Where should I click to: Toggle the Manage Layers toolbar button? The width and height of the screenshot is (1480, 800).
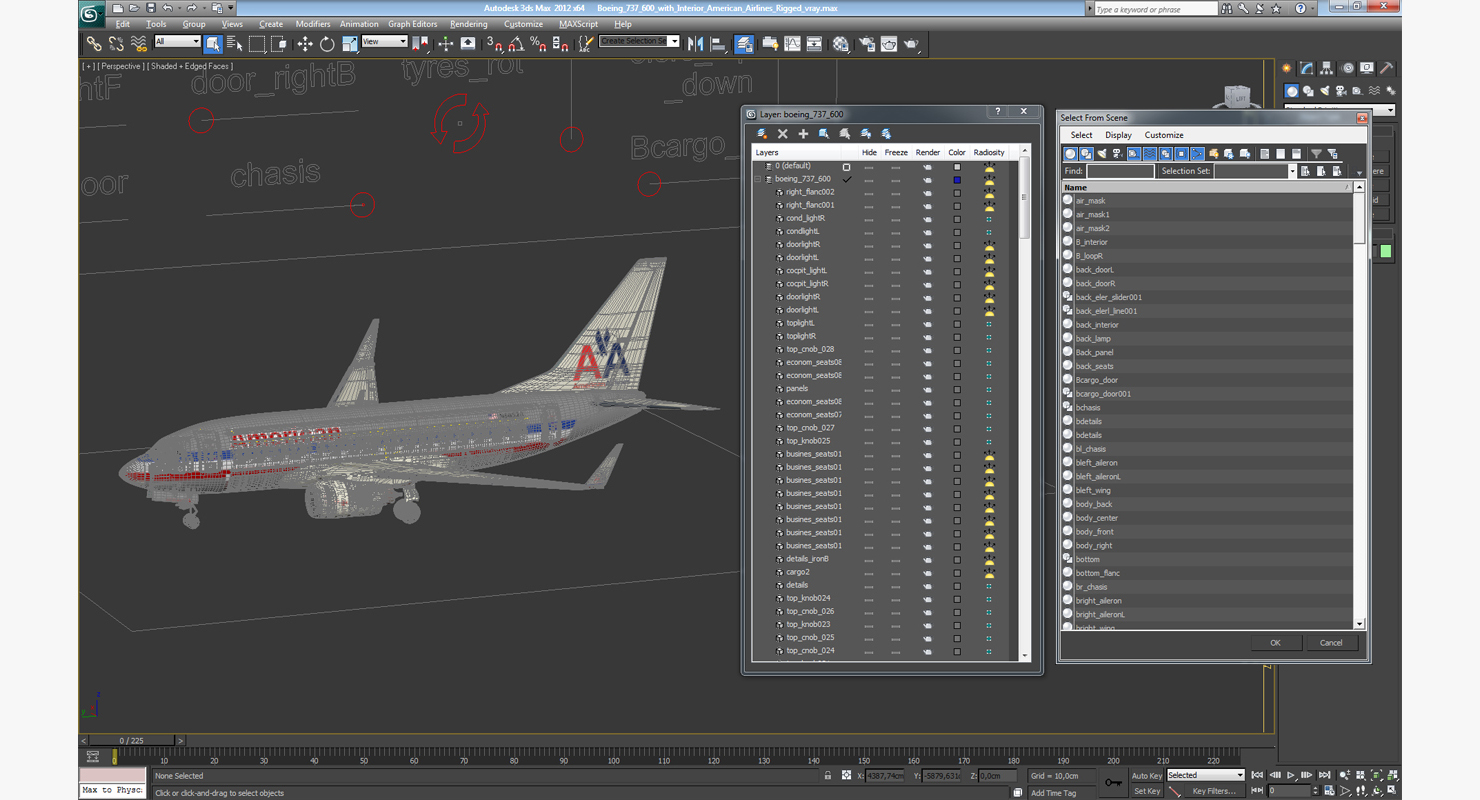[744, 44]
